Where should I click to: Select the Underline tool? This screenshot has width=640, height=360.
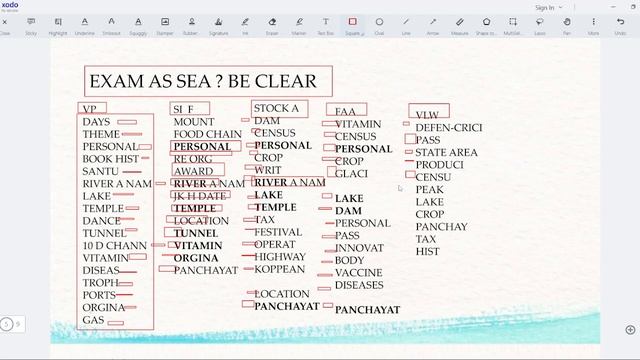(84, 25)
